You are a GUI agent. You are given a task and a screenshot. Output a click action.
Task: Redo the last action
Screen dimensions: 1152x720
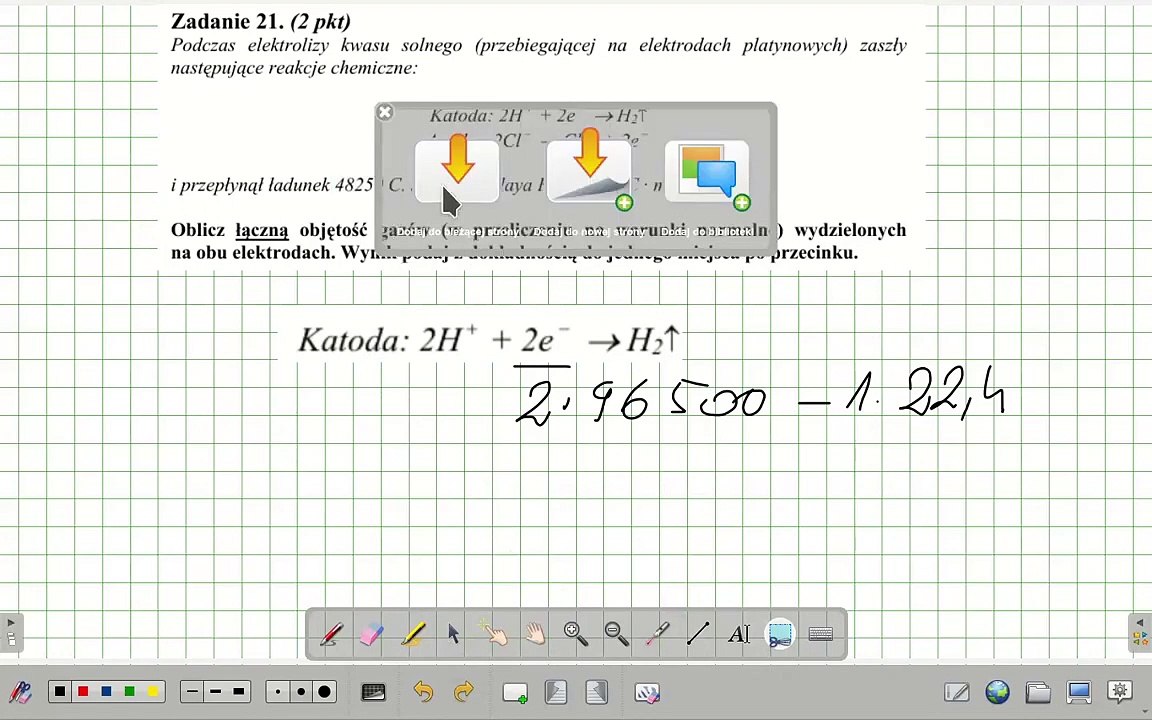pyautogui.click(x=464, y=691)
